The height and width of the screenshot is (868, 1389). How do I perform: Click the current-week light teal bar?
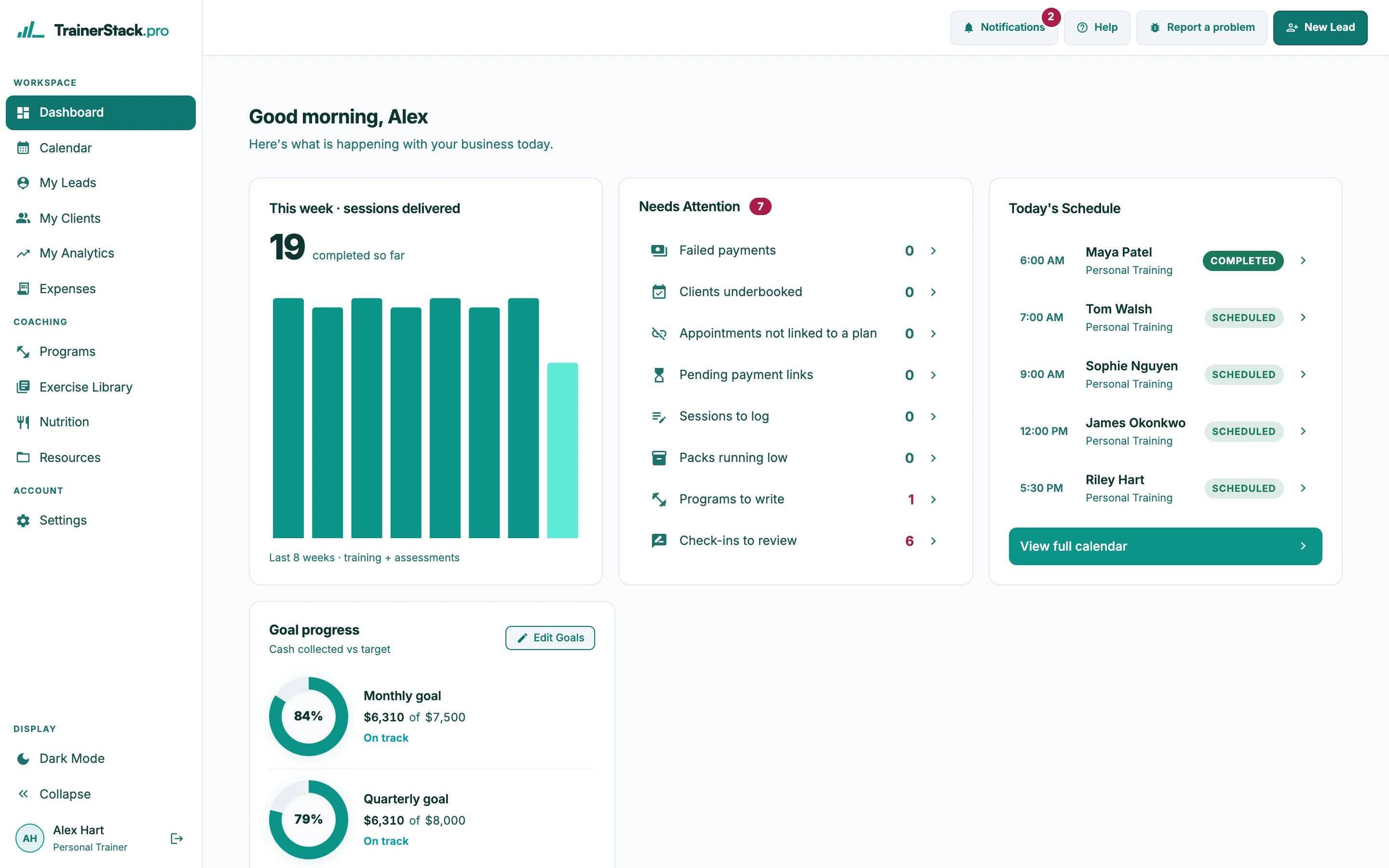click(x=562, y=450)
